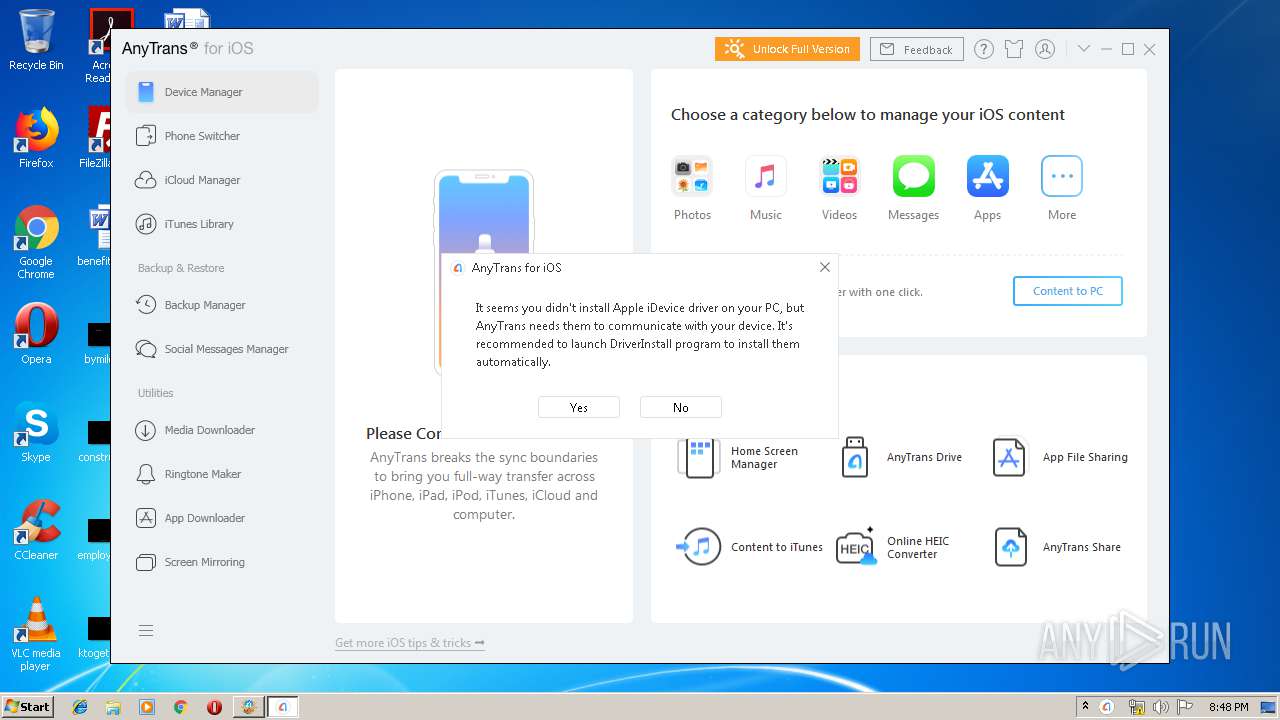Click the Ringtone Maker bell icon

pyautogui.click(x=146, y=474)
